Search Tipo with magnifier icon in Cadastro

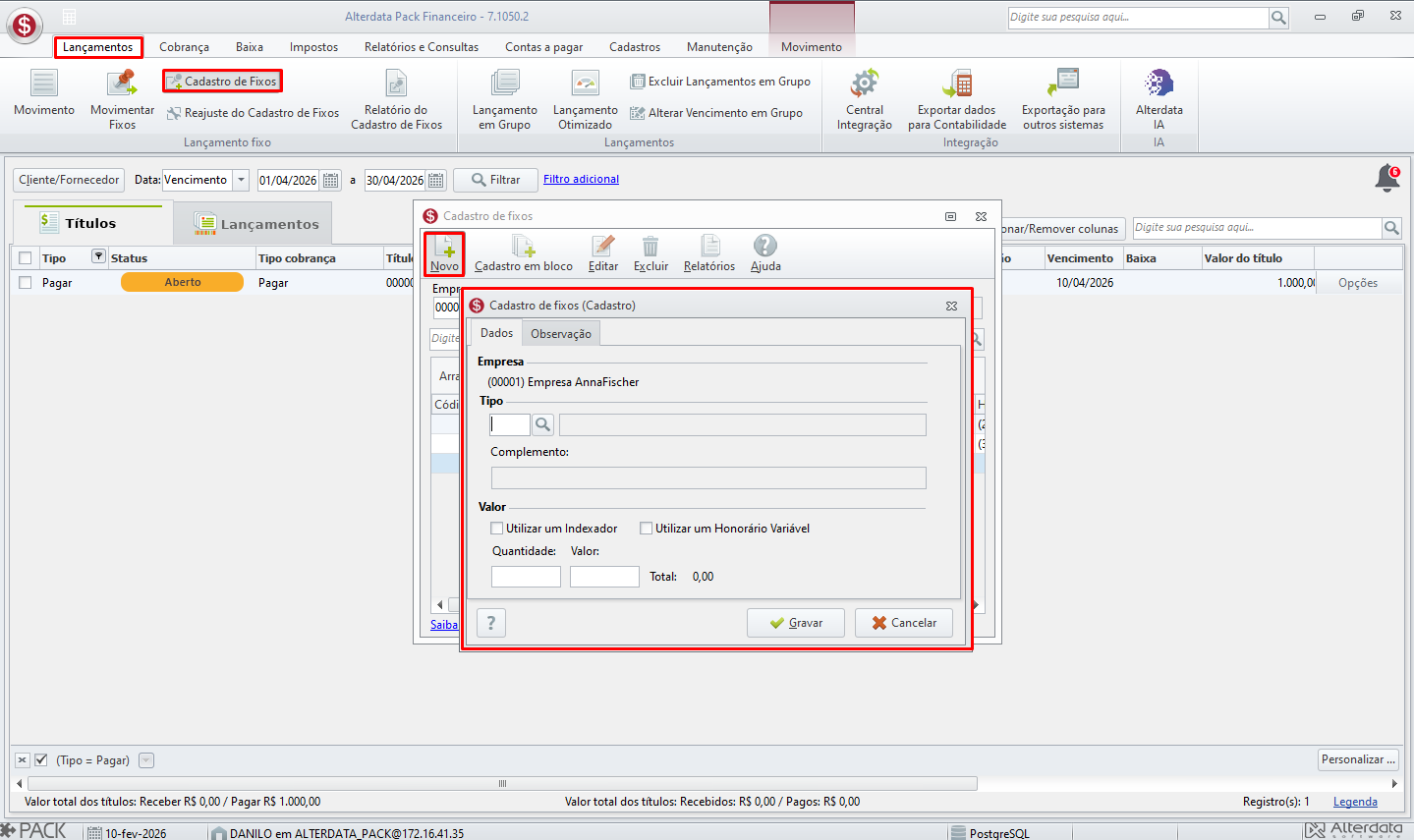pyautogui.click(x=542, y=424)
